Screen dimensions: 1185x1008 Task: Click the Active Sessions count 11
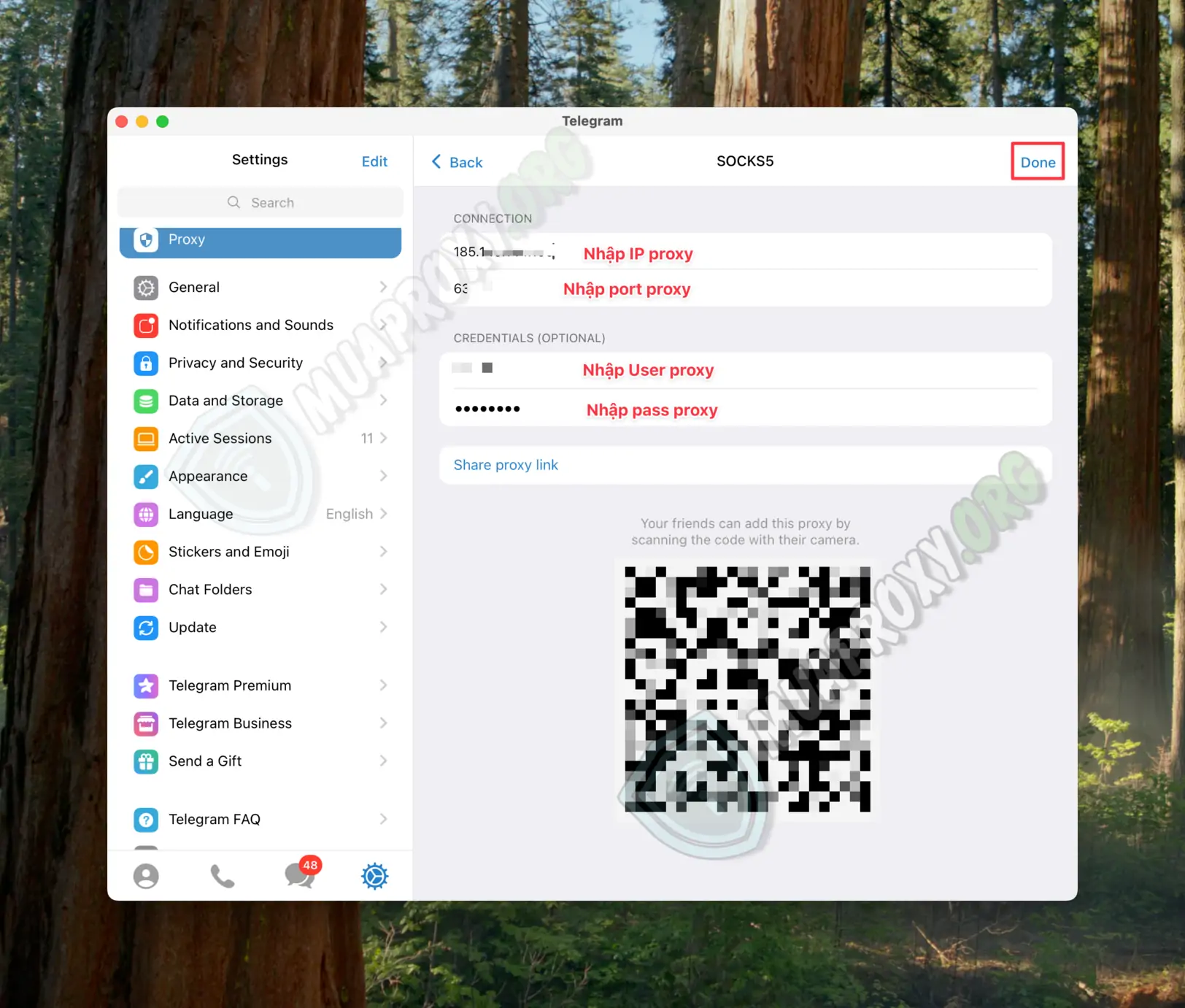tap(367, 439)
